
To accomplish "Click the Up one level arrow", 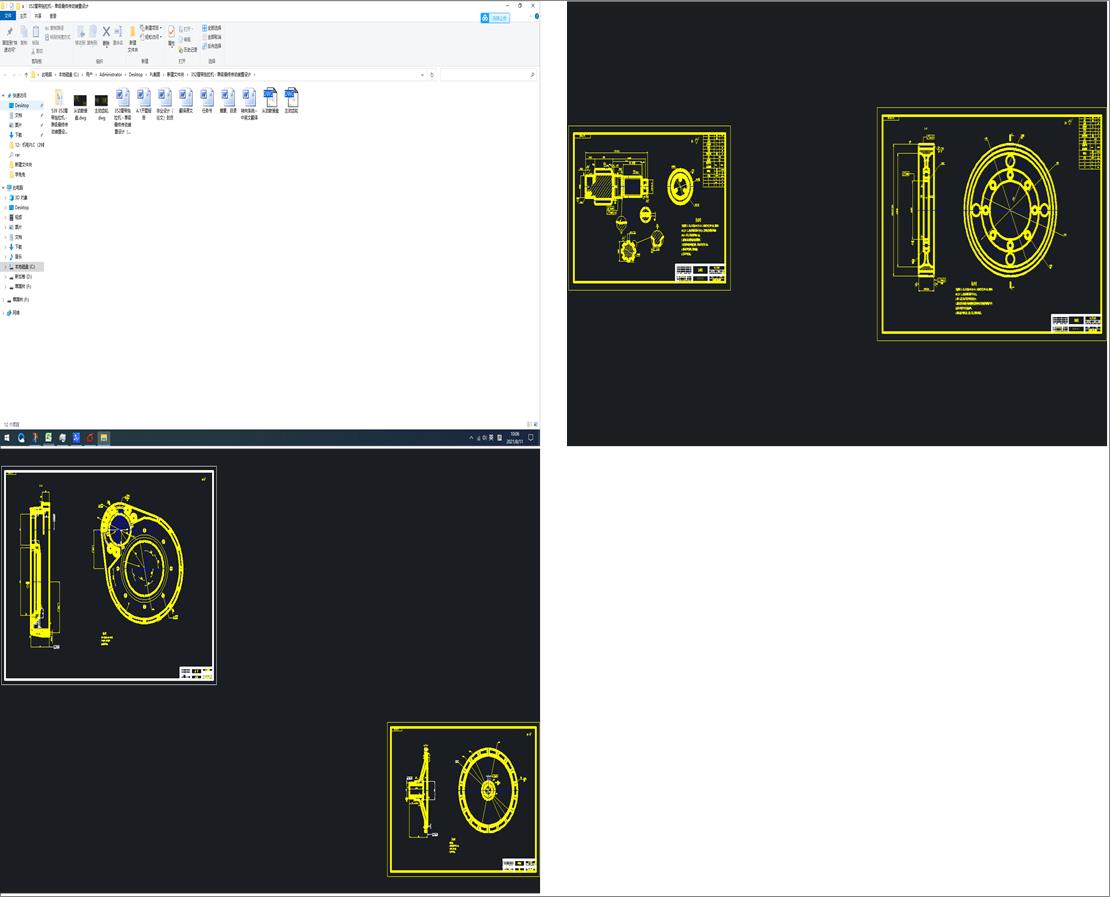I will [x=26, y=74].
